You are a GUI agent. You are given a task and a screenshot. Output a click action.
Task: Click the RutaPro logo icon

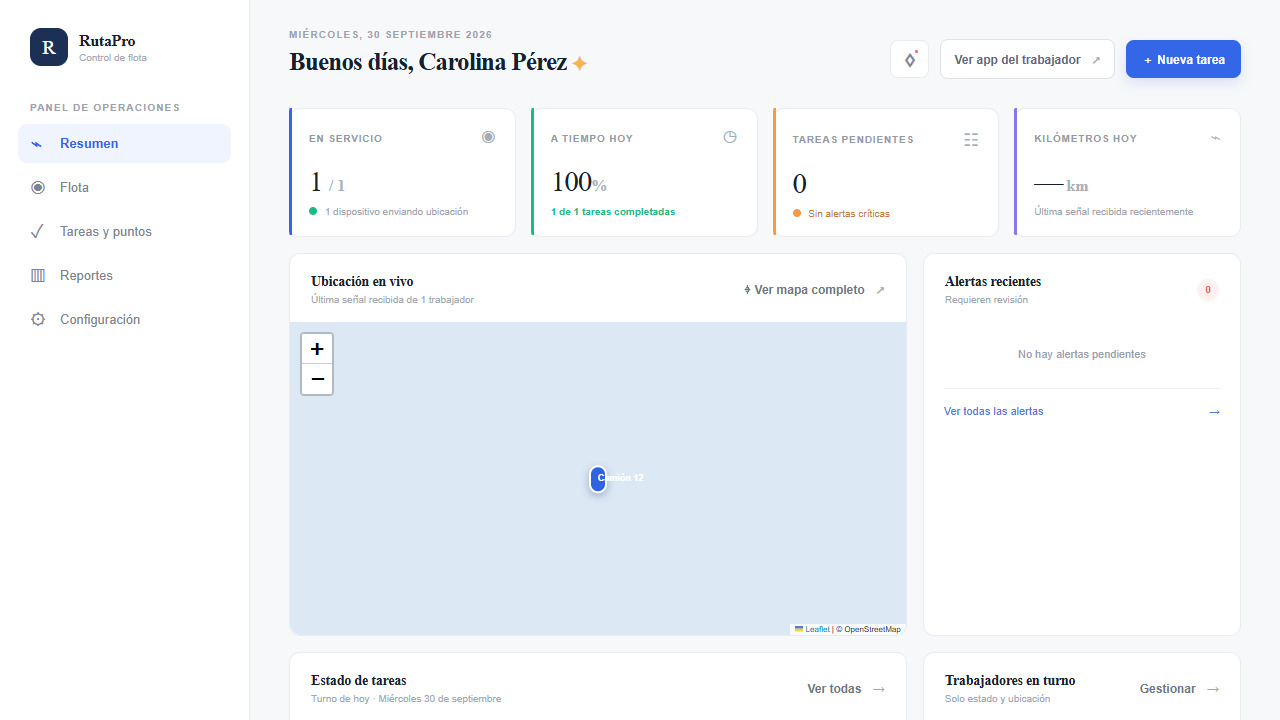pyautogui.click(x=49, y=47)
